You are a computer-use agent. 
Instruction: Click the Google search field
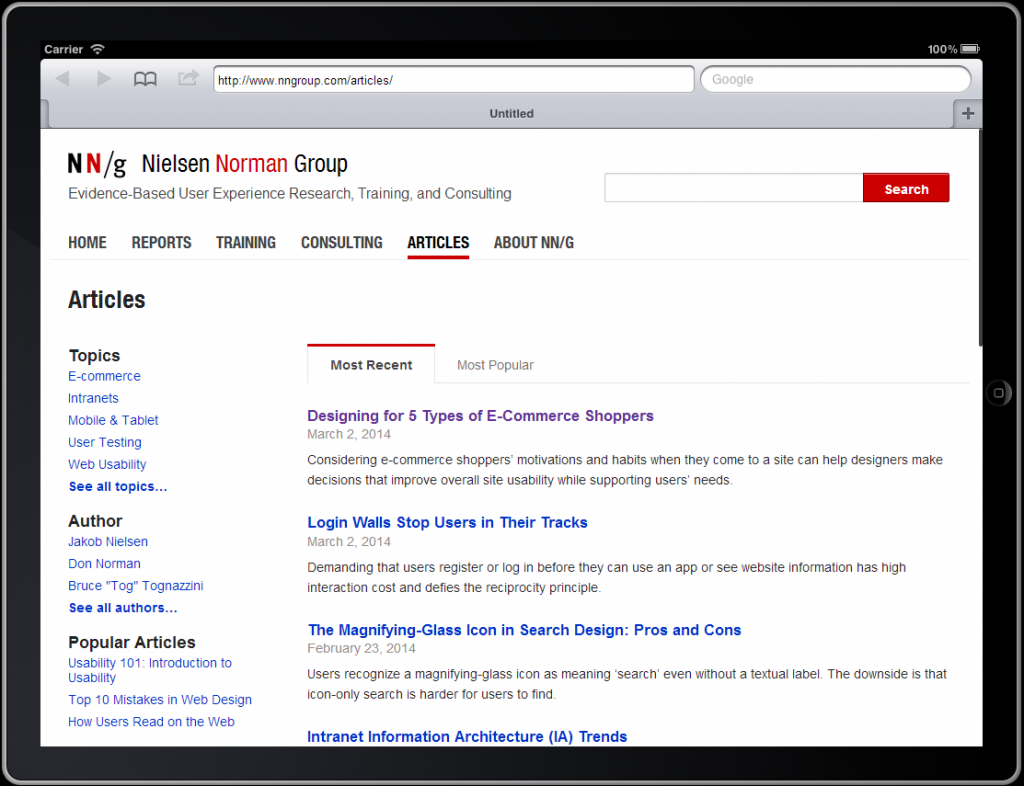pyautogui.click(x=835, y=80)
